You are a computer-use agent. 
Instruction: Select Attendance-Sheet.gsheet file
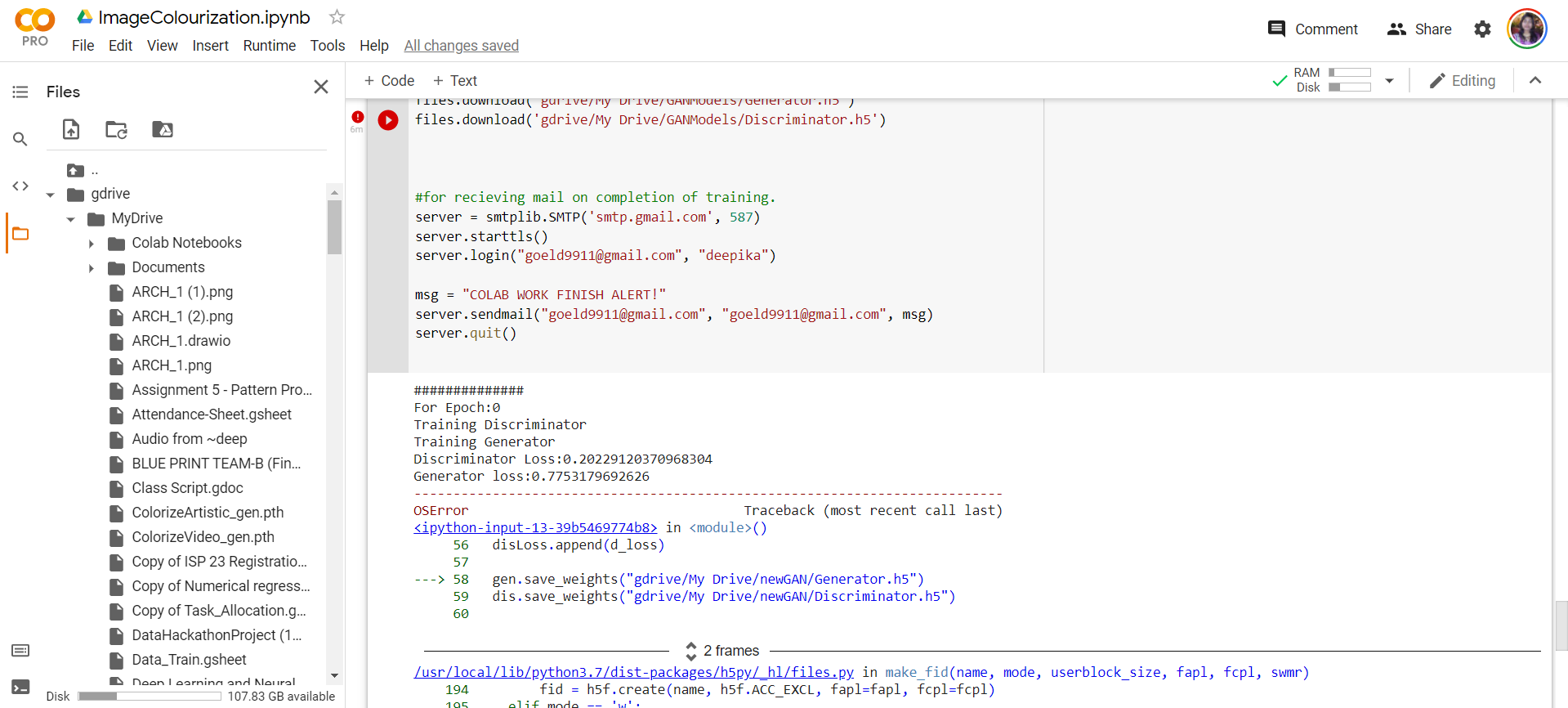[x=212, y=414]
